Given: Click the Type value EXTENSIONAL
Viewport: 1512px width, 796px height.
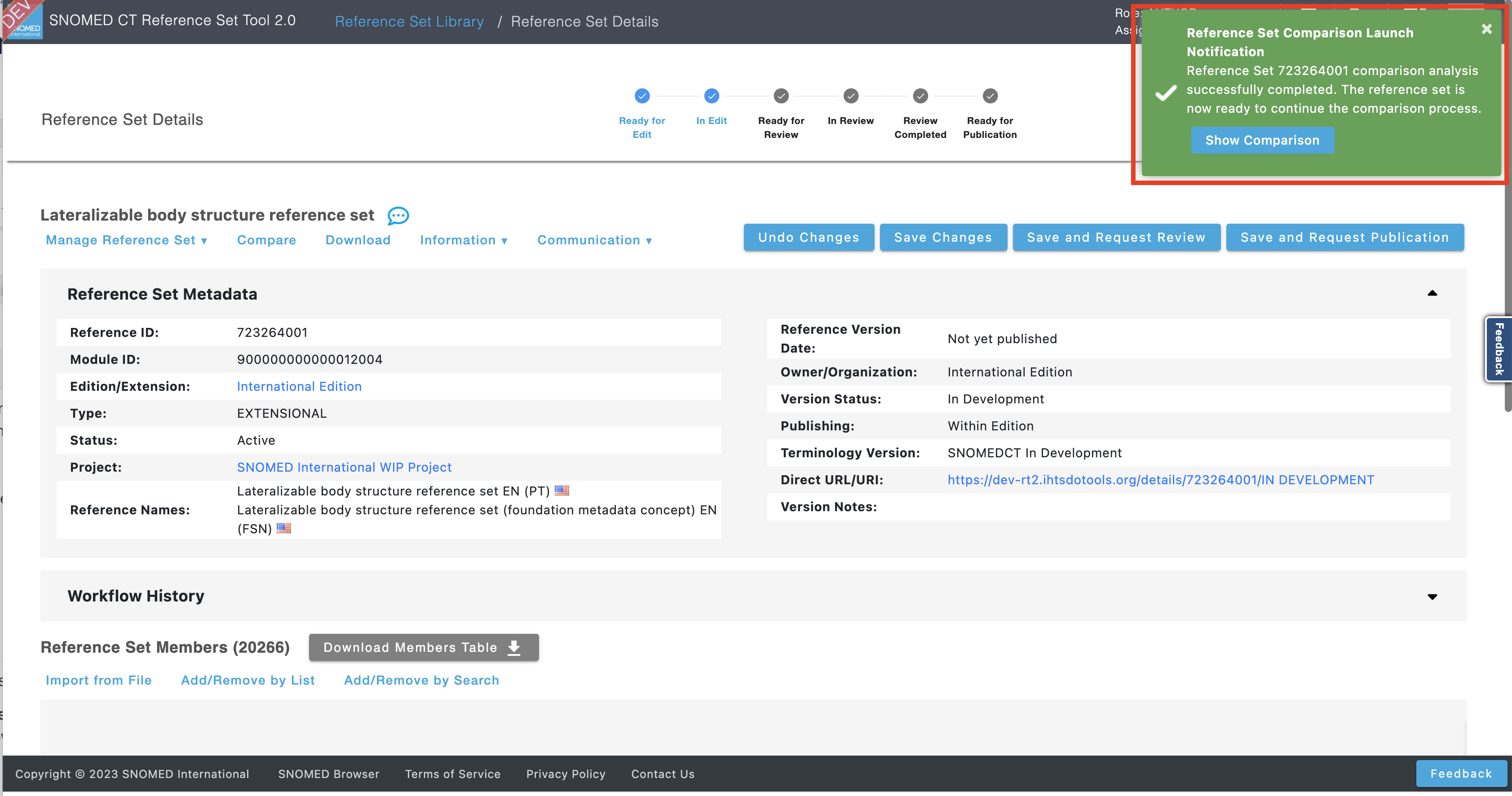Looking at the screenshot, I should point(282,413).
